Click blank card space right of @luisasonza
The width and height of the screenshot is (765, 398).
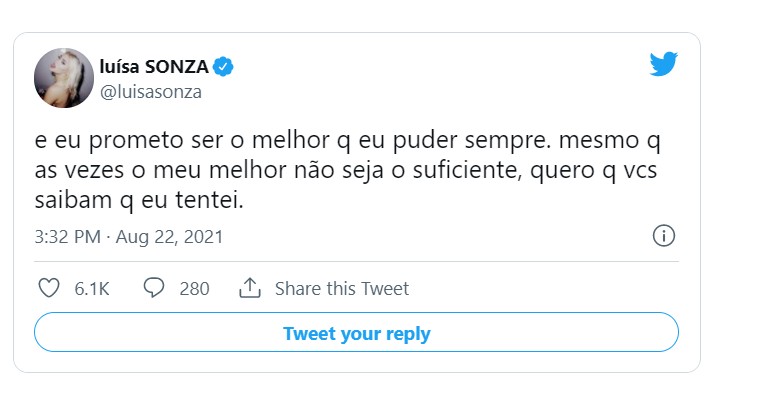pos(415,92)
